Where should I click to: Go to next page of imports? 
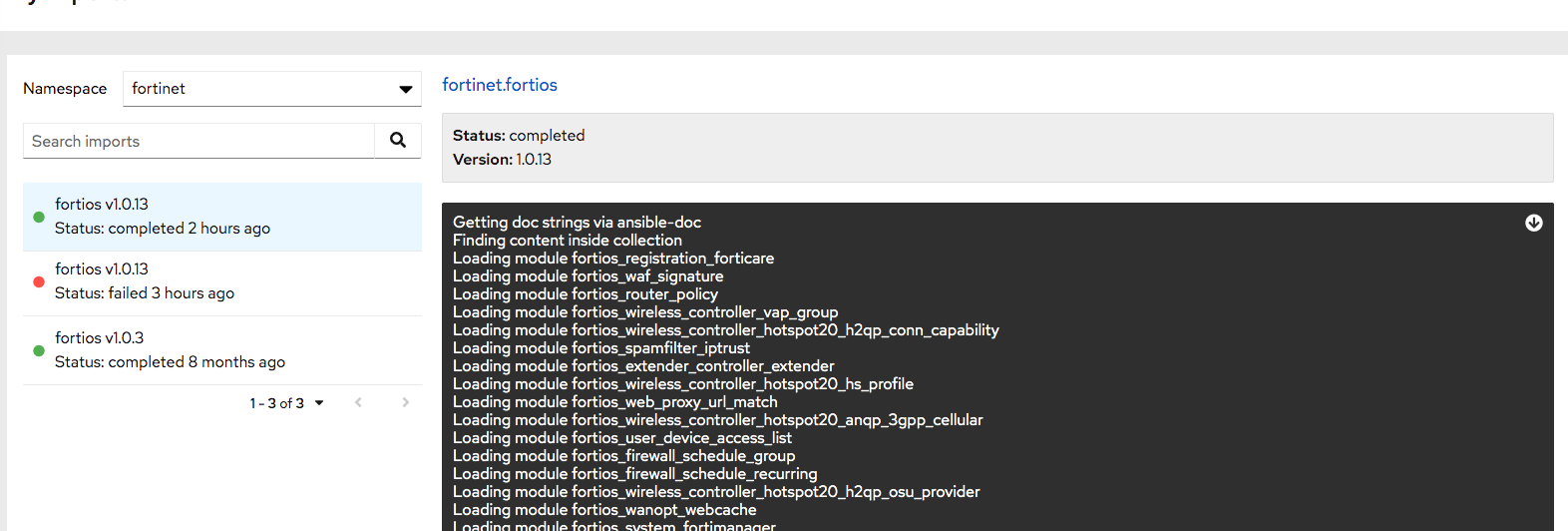point(405,402)
